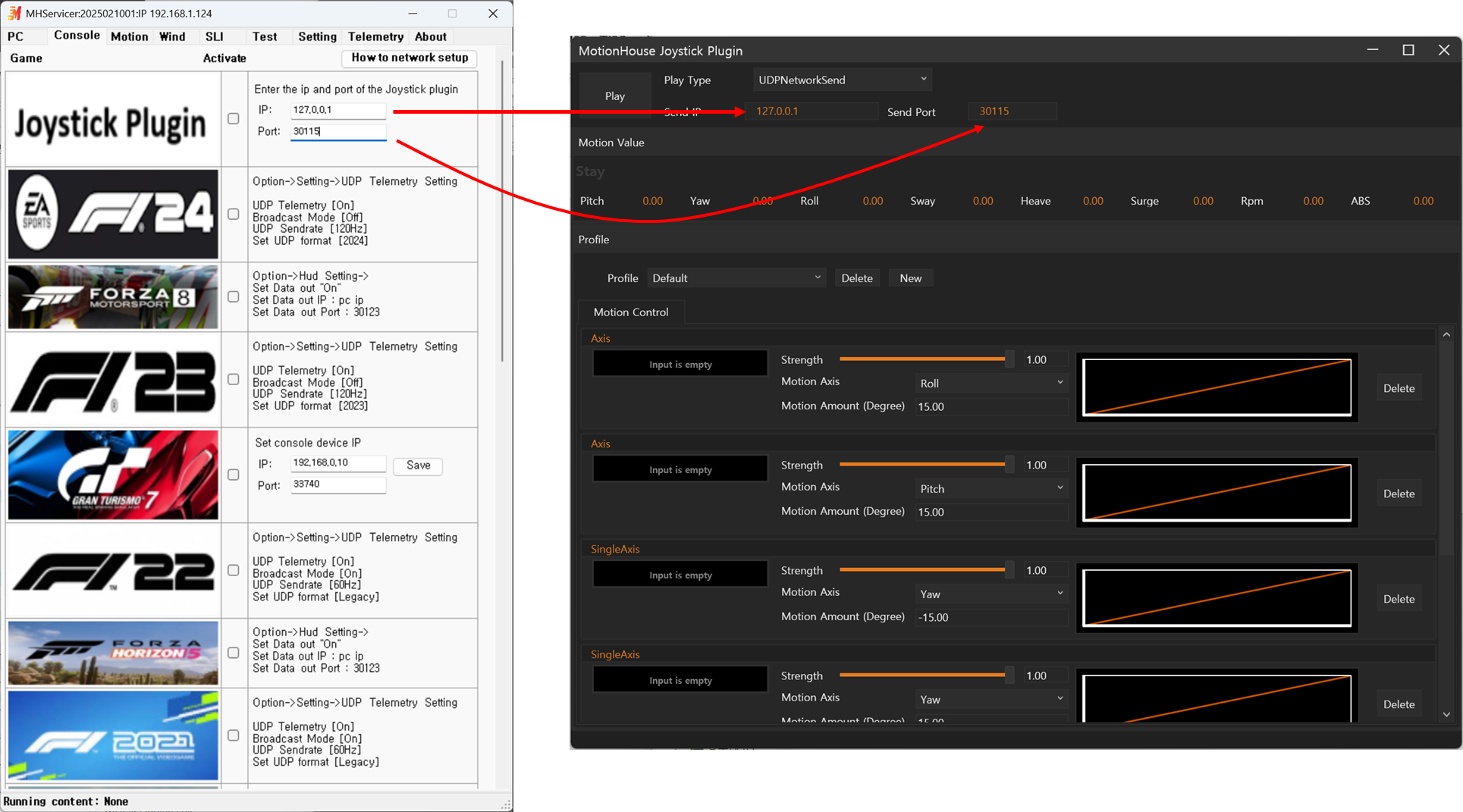1463x812 pixels.
Task: Click the F1 22 game logo
Action: tap(113, 570)
